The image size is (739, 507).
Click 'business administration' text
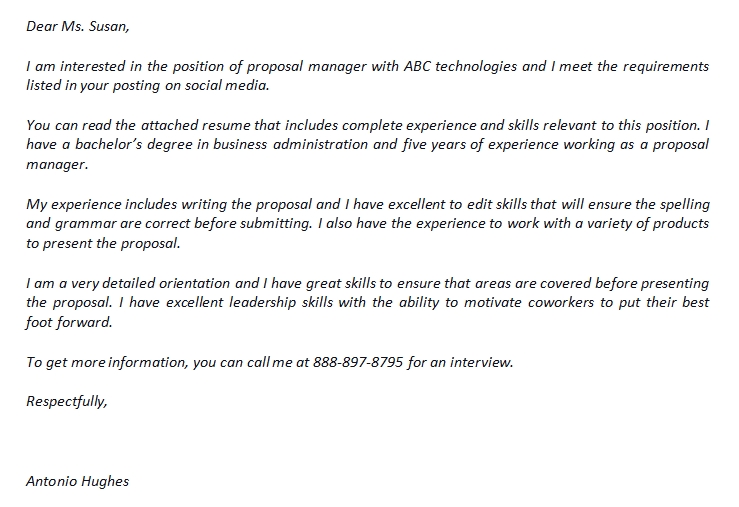pos(290,144)
